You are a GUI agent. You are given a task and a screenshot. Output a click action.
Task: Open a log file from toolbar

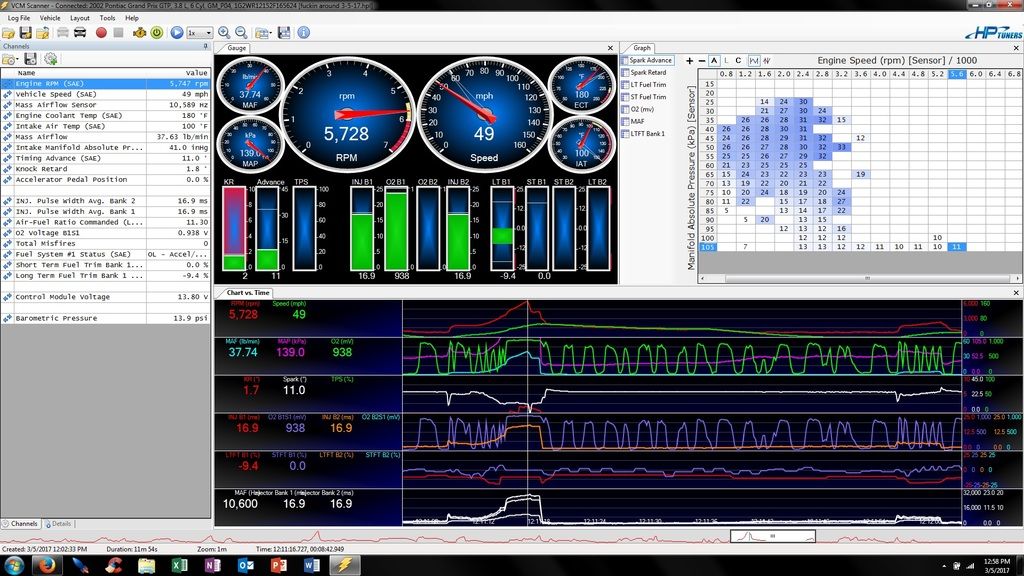(x=8, y=32)
